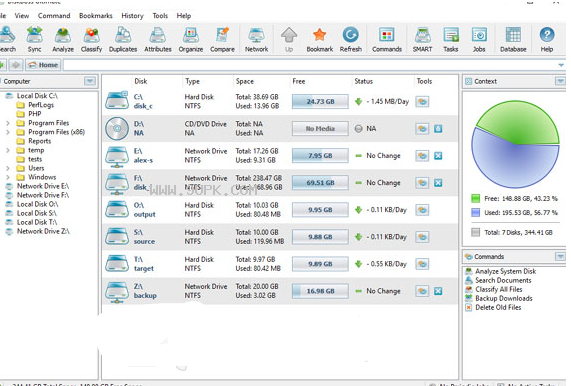
Task: Refresh the disk list
Action: (x=350, y=39)
